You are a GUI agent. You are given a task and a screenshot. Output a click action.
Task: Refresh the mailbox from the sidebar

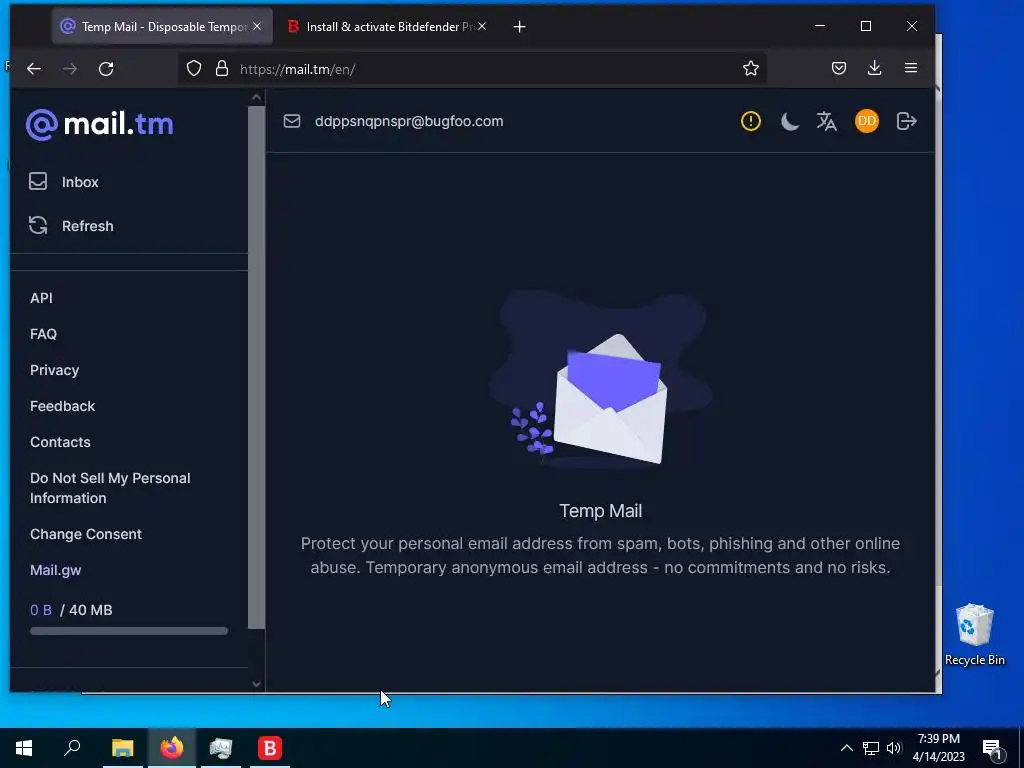pos(71,226)
